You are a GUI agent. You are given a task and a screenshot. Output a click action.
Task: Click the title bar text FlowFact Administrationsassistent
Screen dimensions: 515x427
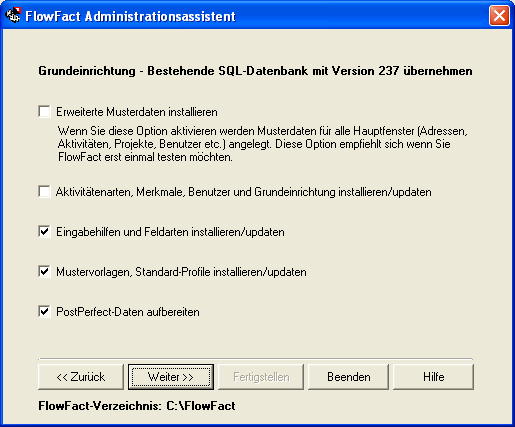(130, 16)
